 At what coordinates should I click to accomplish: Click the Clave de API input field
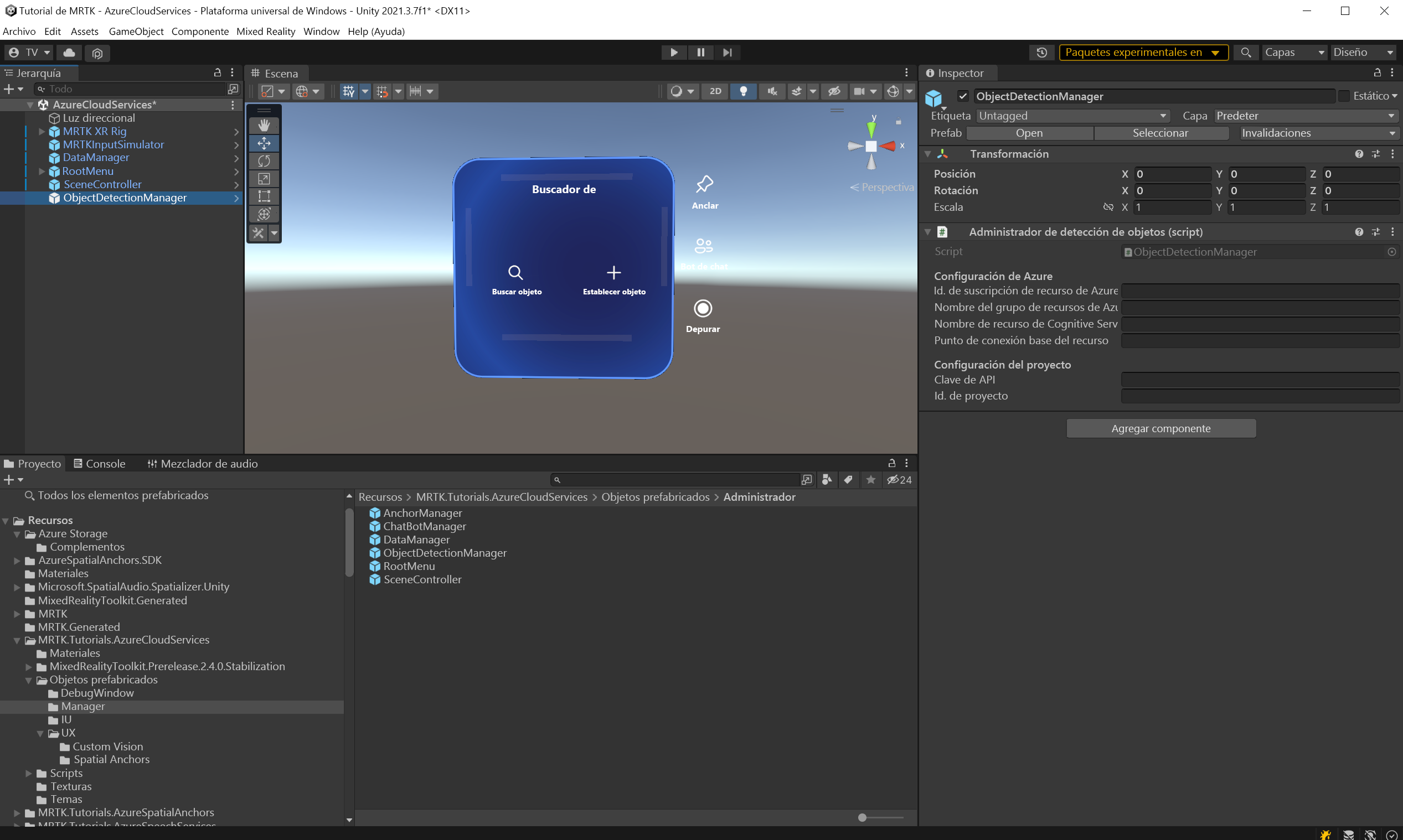click(x=1259, y=379)
